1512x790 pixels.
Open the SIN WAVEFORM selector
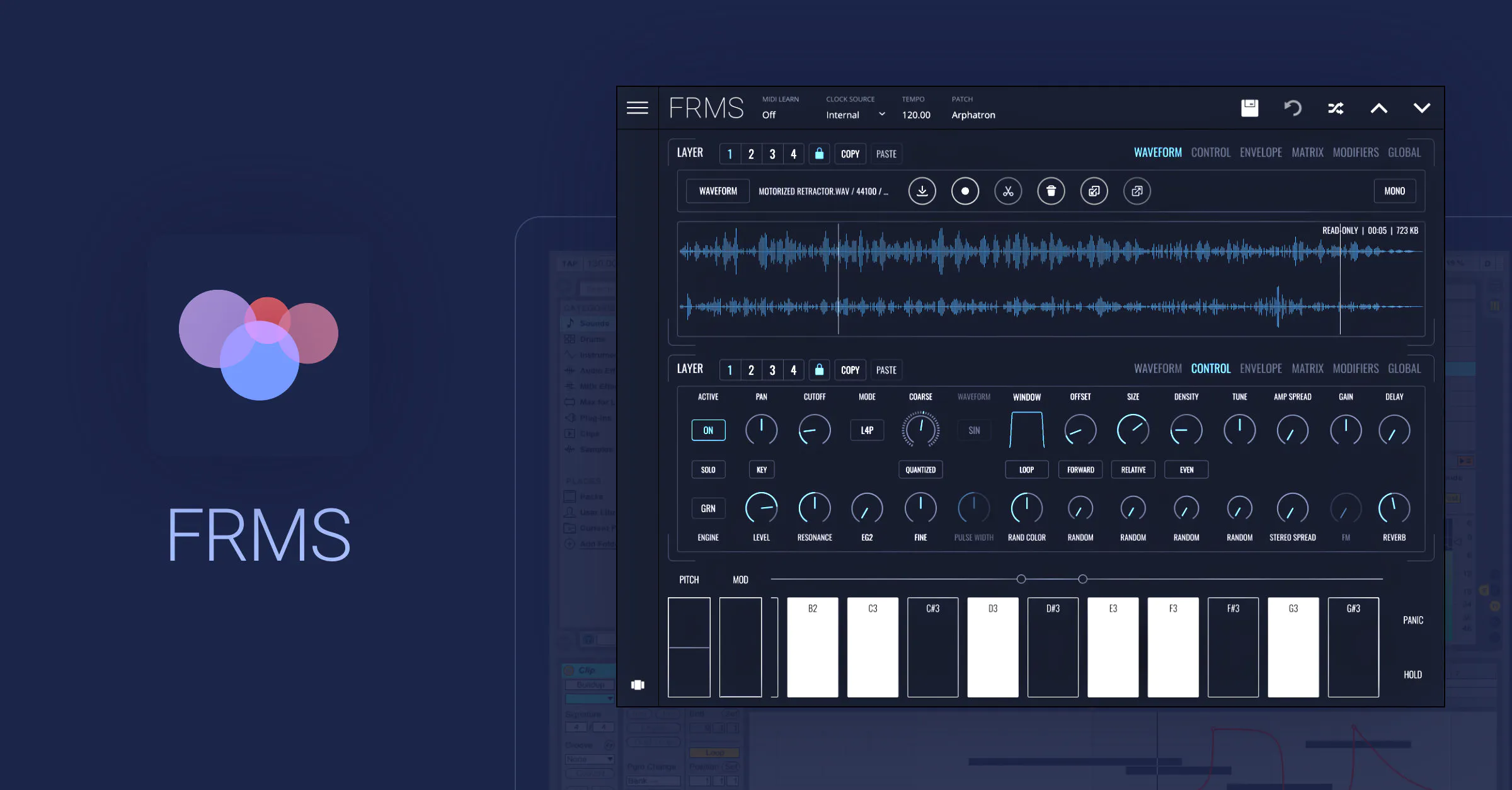click(973, 430)
